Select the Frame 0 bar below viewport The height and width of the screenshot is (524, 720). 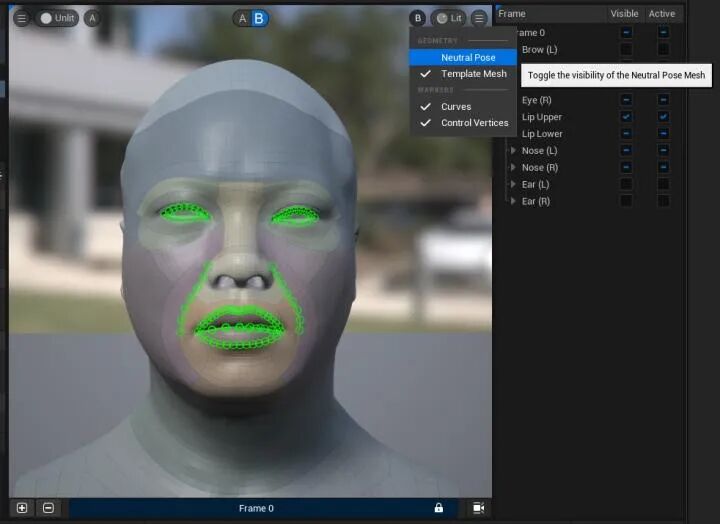[264, 508]
